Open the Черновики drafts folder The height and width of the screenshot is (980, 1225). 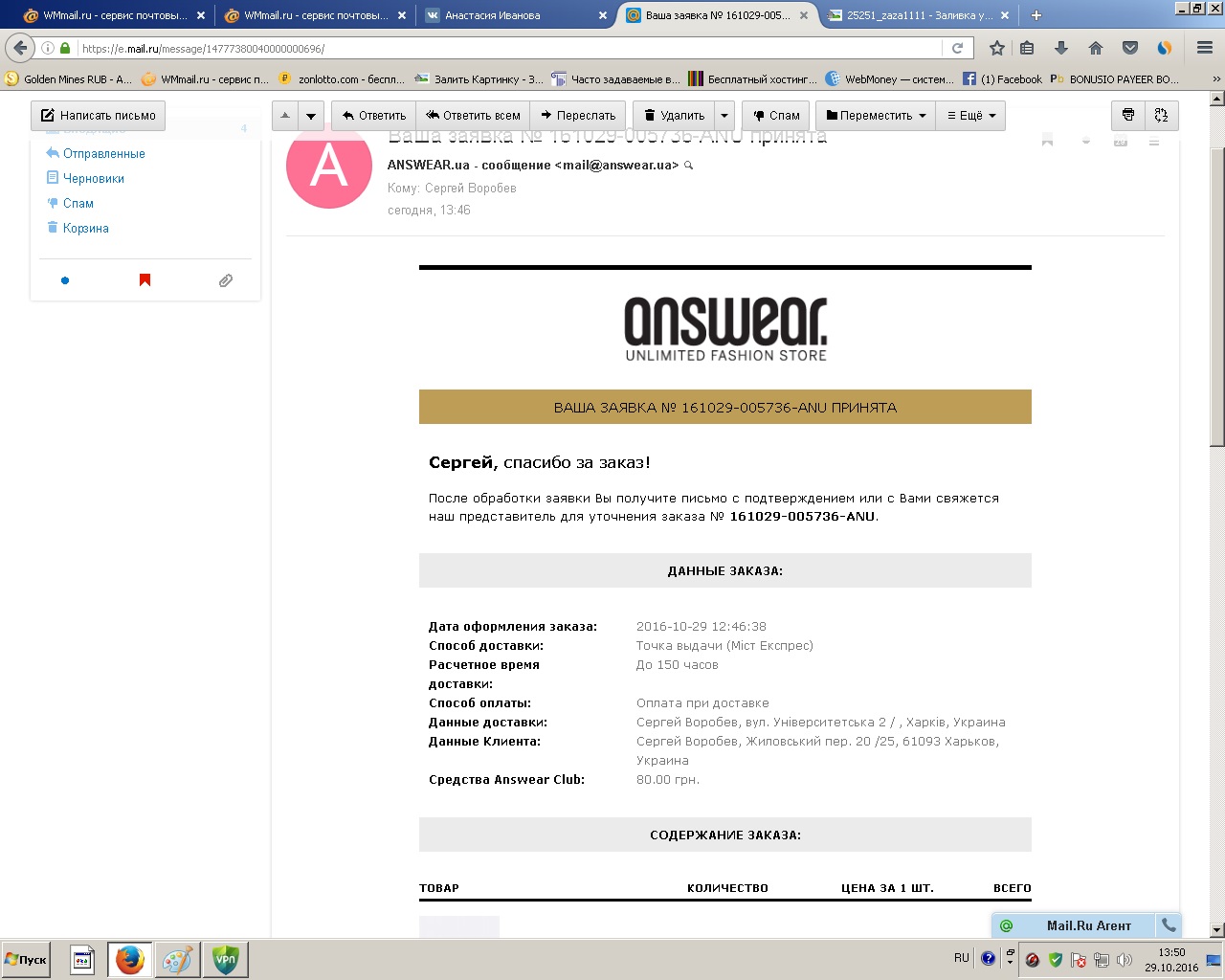(x=94, y=178)
